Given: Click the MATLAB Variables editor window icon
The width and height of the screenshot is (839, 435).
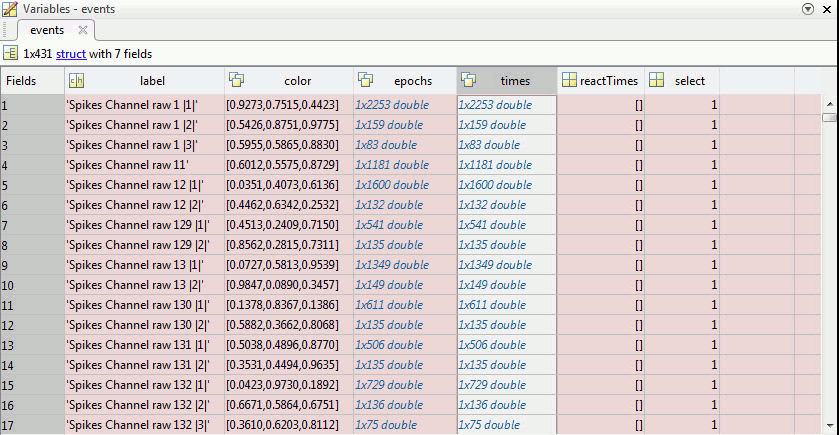Looking at the screenshot, I should pos(10,8).
